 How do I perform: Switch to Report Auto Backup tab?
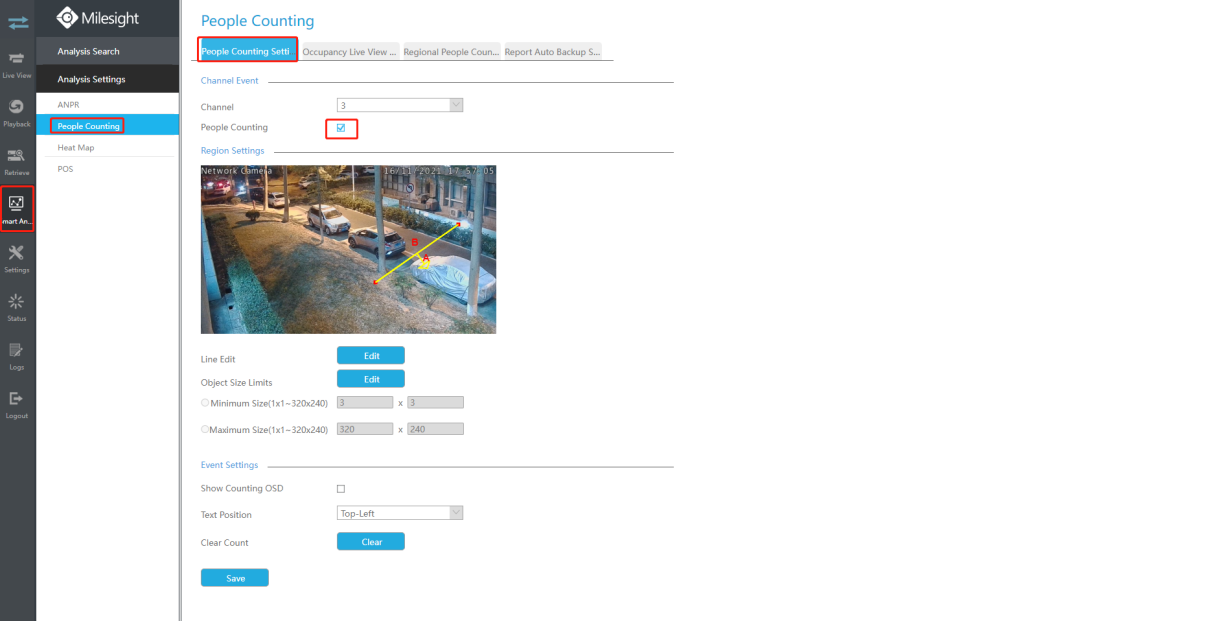tap(552, 52)
